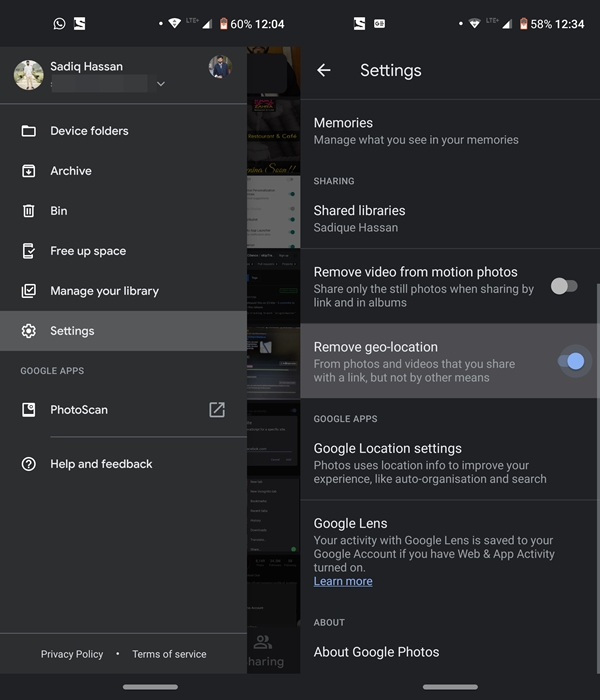Image resolution: width=600 pixels, height=700 pixels.
Task: Open PhotoScan external link icon
Action: coord(216,409)
